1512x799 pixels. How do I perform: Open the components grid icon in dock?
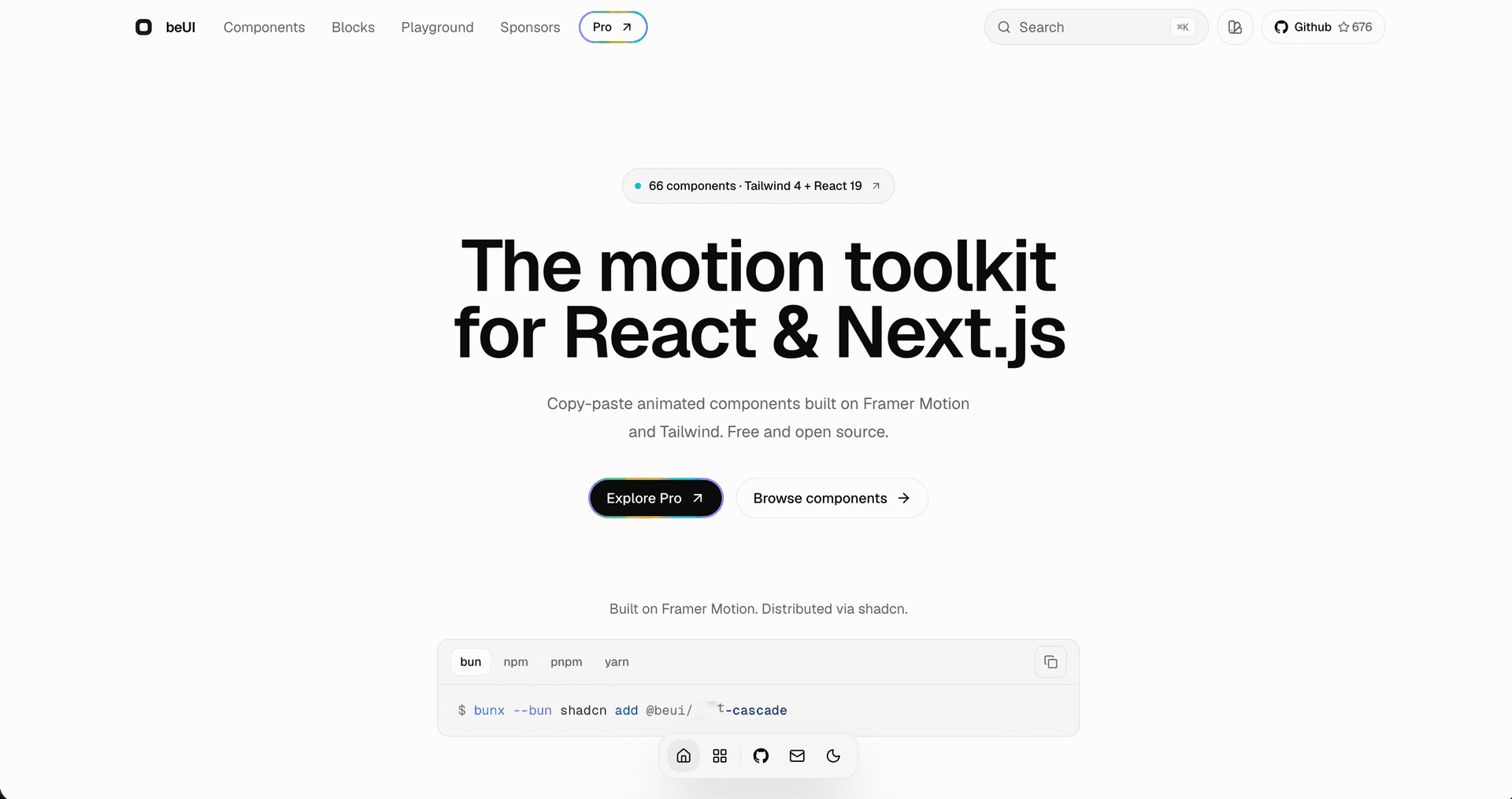point(720,756)
